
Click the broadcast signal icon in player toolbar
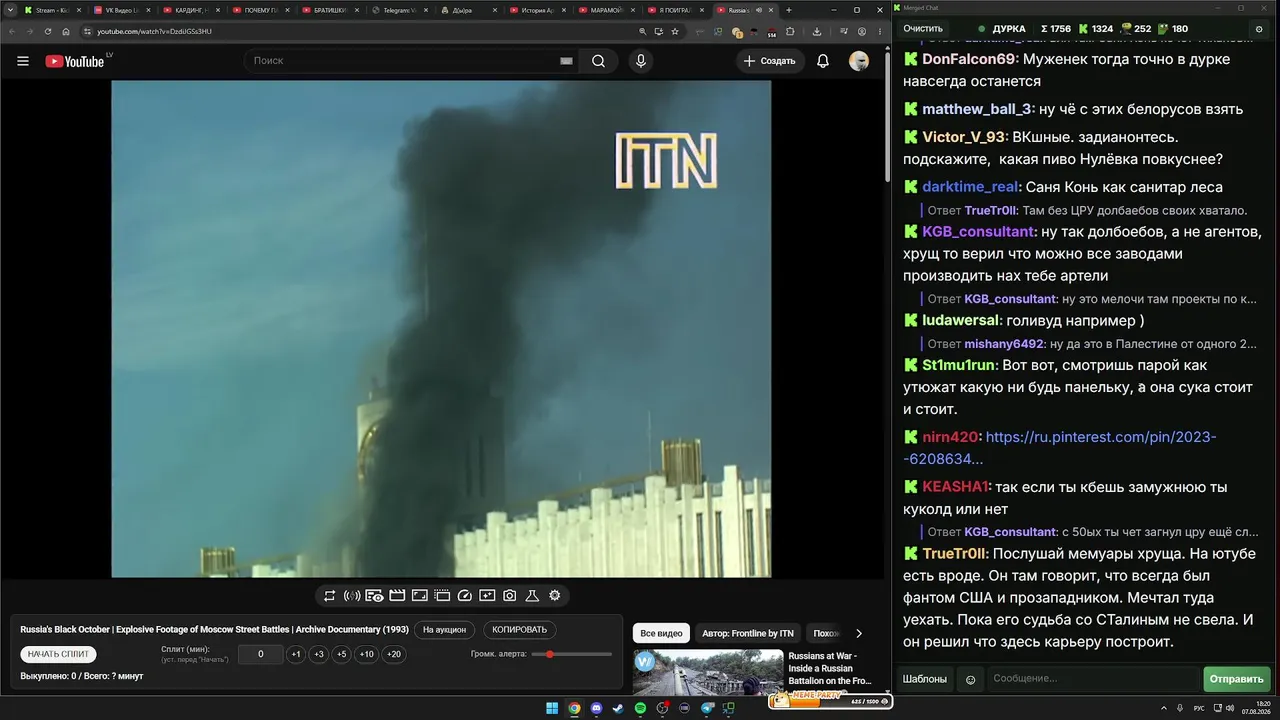pyautogui.click(x=352, y=596)
